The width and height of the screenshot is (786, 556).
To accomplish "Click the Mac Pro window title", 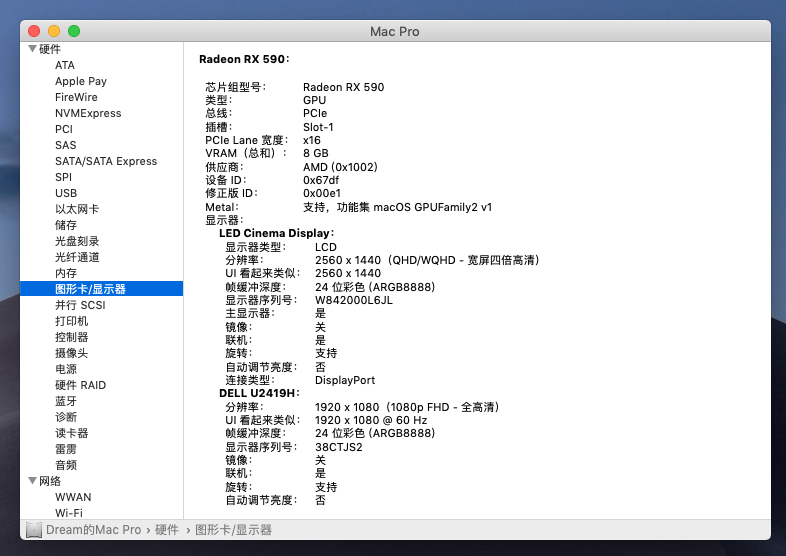I will (395, 32).
